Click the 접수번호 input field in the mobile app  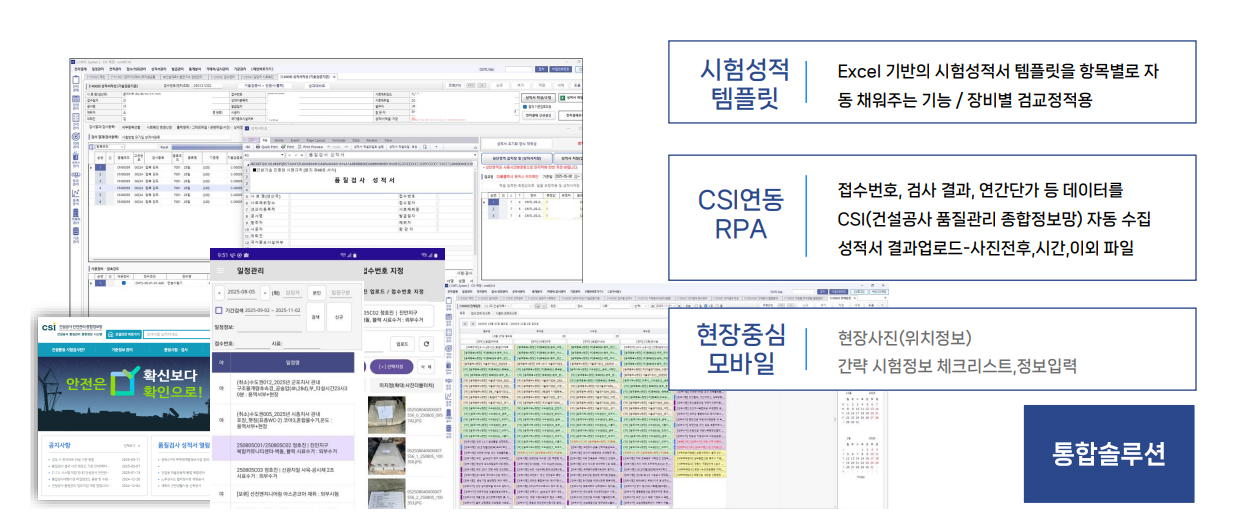point(252,345)
